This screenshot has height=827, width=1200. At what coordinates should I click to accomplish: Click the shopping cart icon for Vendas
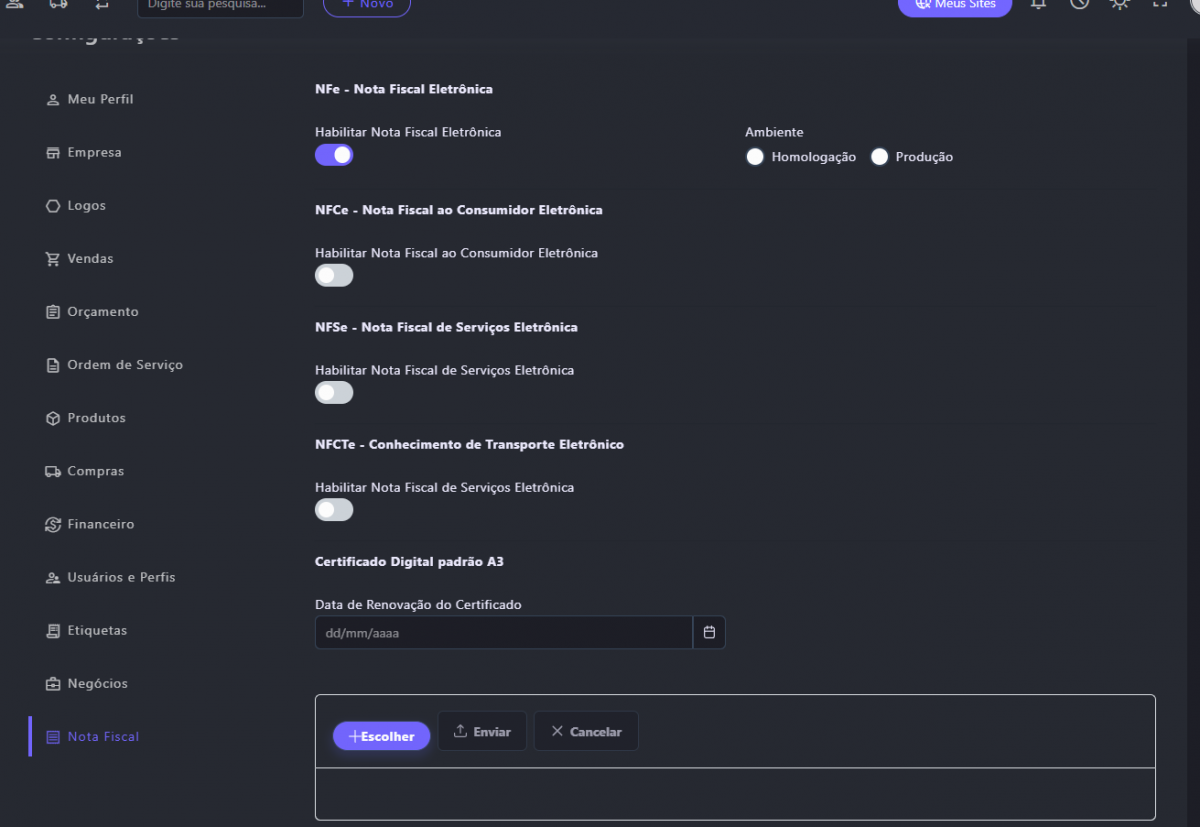coord(53,259)
